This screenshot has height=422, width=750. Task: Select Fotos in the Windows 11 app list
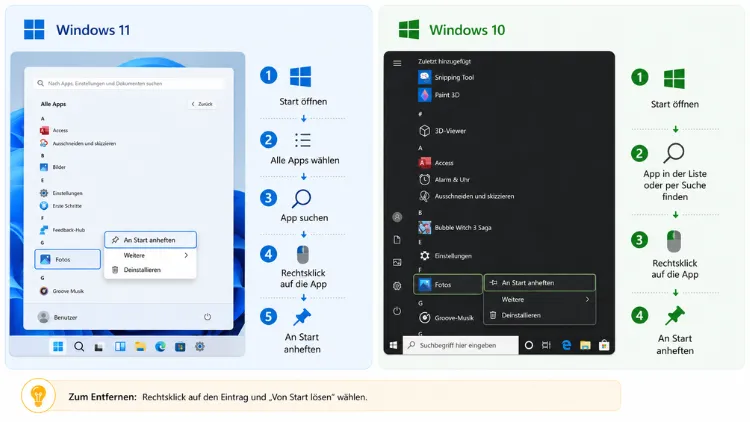[x=67, y=259]
